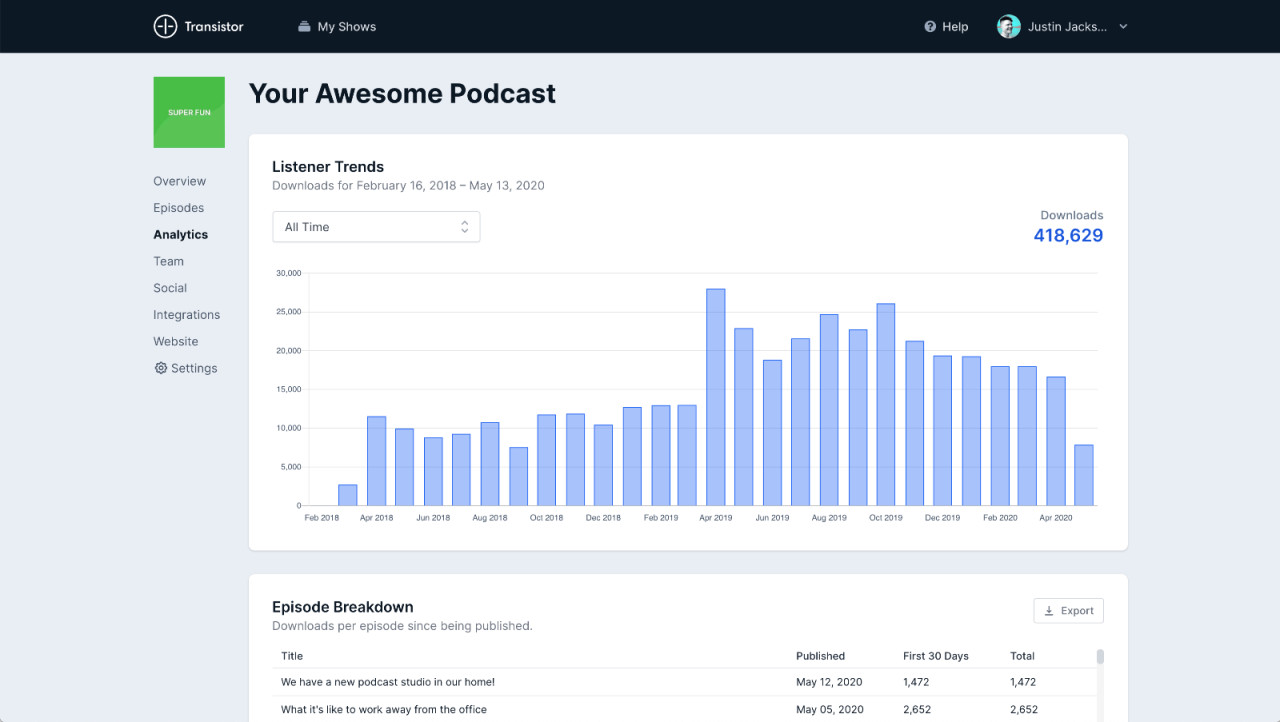Select the Super Fun podcast artwork
The width and height of the screenshot is (1280, 722).
[x=189, y=112]
